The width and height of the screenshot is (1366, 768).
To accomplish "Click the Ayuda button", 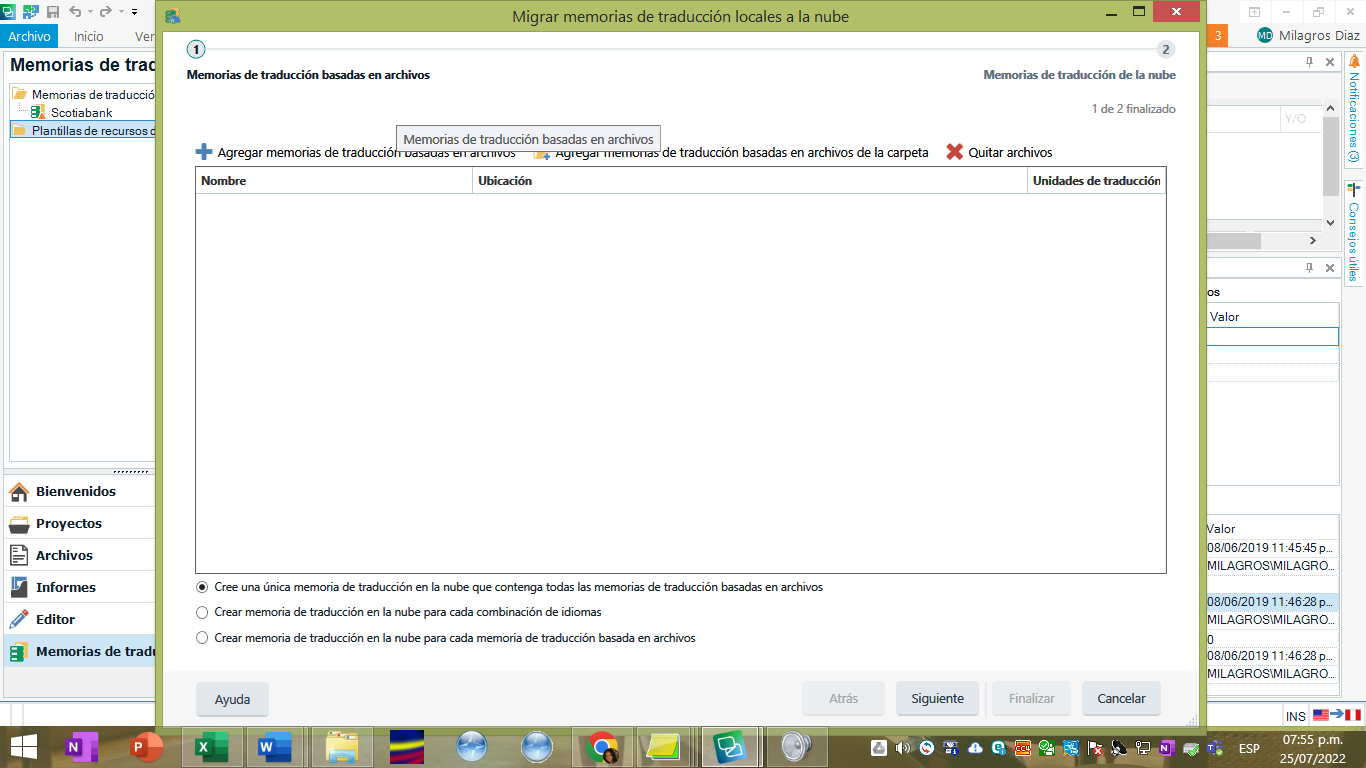I will pos(232,698).
